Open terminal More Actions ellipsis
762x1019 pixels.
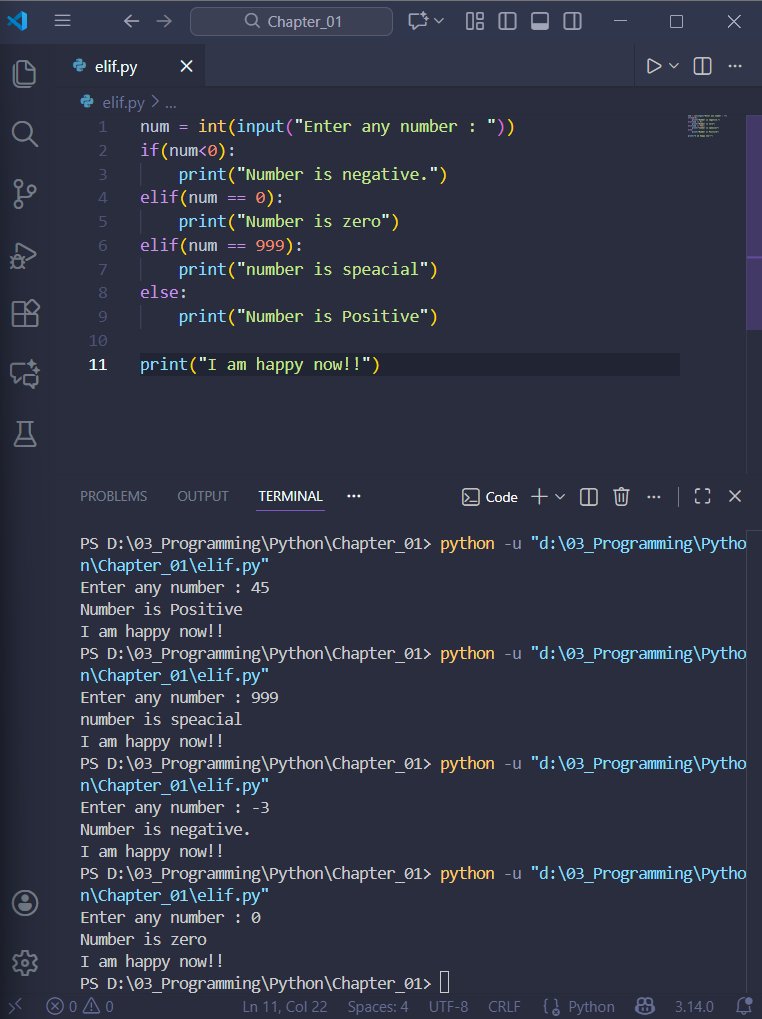(x=654, y=497)
